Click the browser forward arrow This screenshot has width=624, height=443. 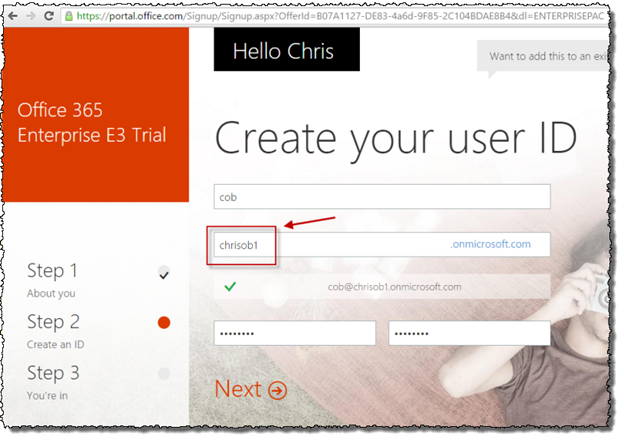click(31, 16)
